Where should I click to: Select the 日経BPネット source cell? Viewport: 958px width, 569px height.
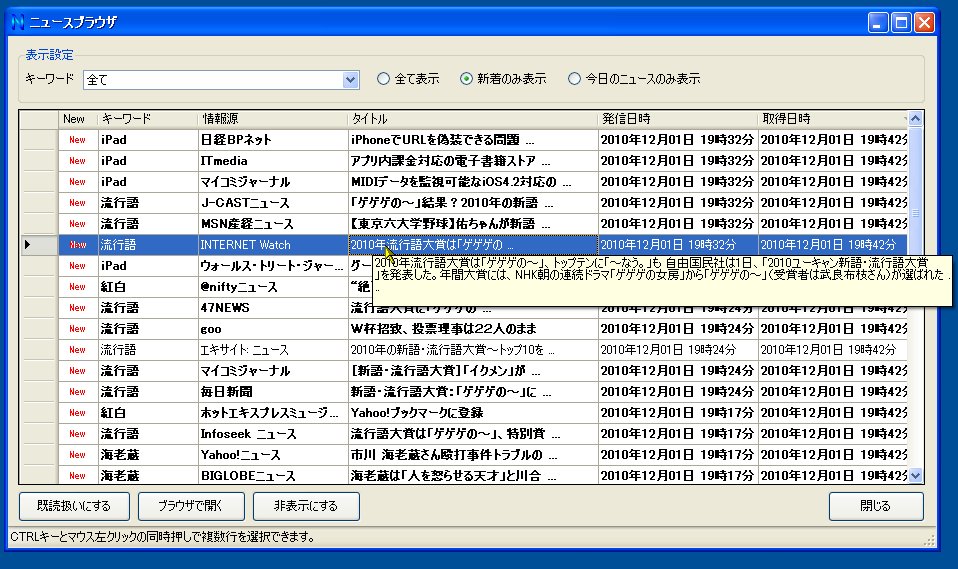pyautogui.click(x=273, y=140)
